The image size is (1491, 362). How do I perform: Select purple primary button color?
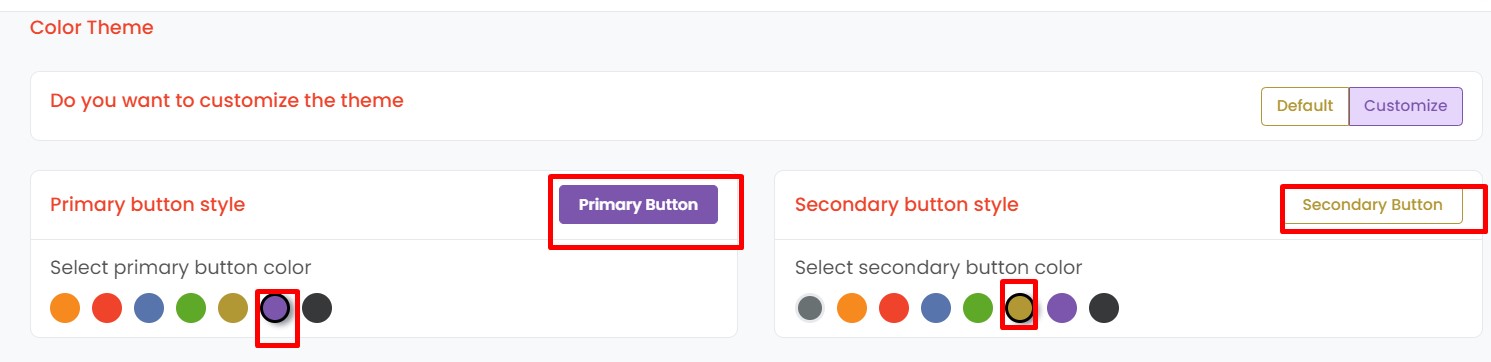pos(275,308)
